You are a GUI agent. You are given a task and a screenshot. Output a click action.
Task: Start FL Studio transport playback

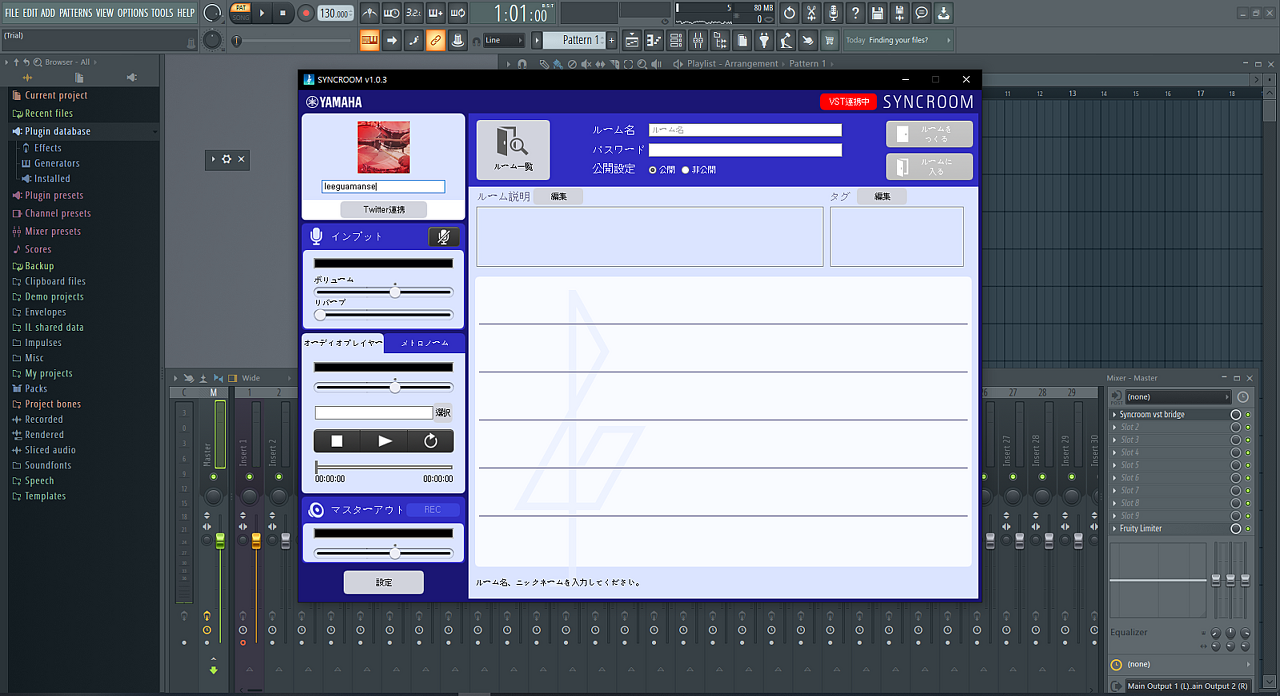pyautogui.click(x=263, y=13)
